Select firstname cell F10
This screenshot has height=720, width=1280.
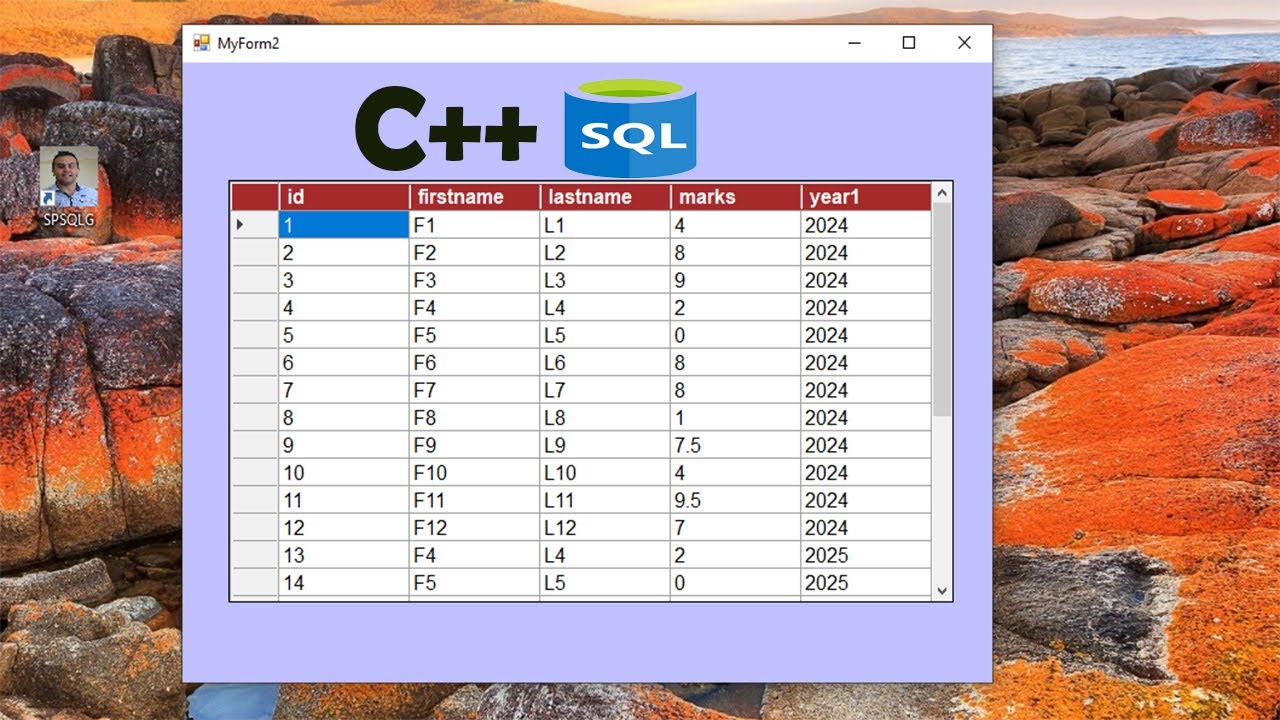(x=474, y=473)
